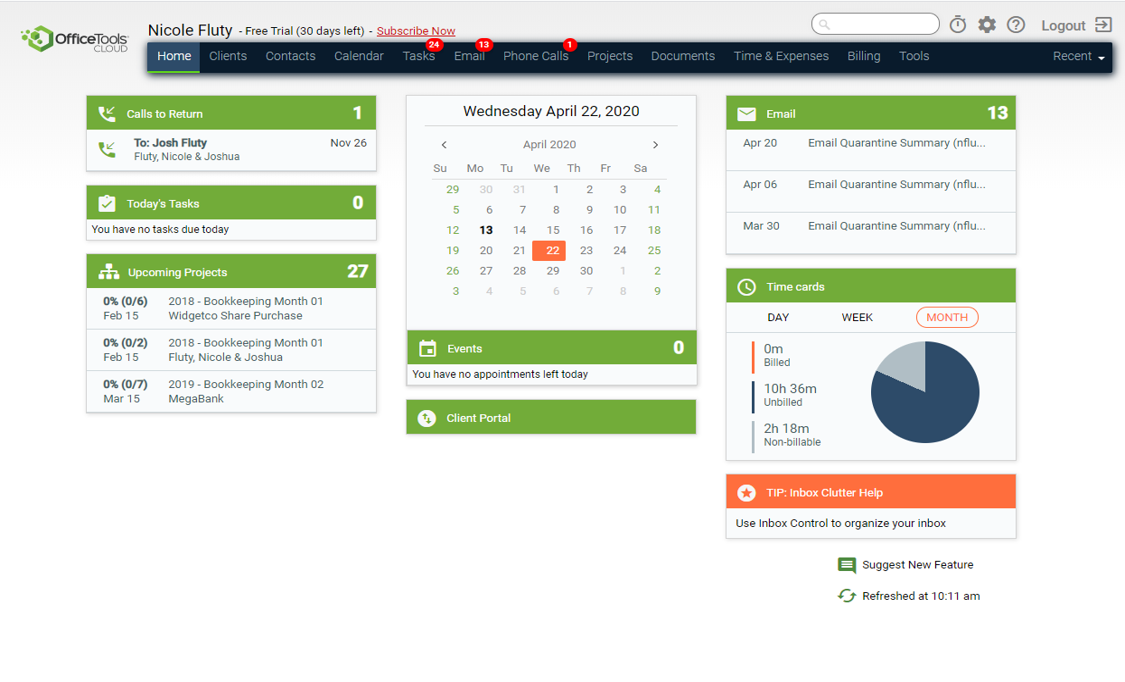The height and width of the screenshot is (682, 1125).
Task: Open the Clients tab
Action: pos(228,57)
